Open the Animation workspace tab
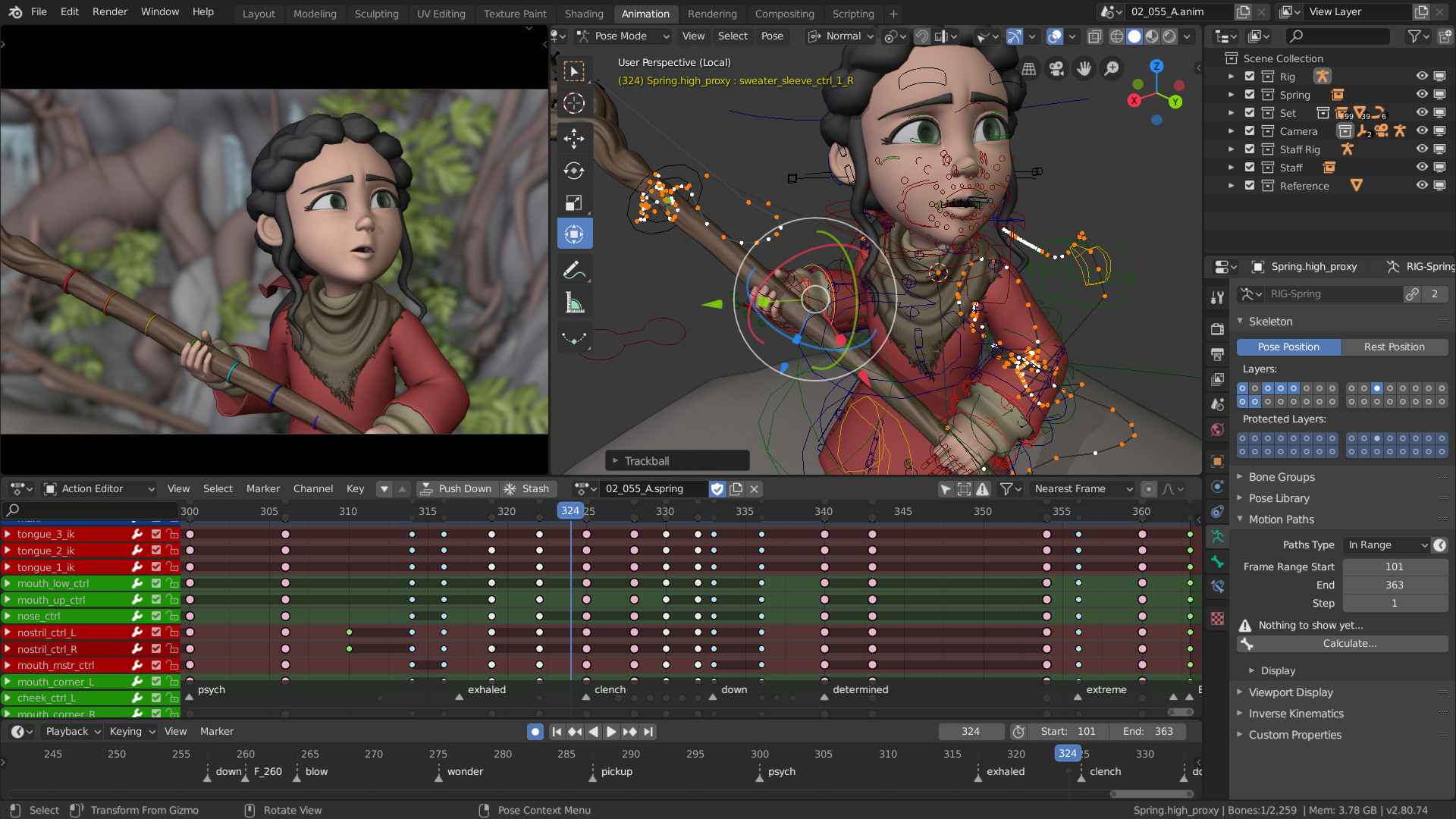Viewport: 1456px width, 819px height. [x=642, y=13]
